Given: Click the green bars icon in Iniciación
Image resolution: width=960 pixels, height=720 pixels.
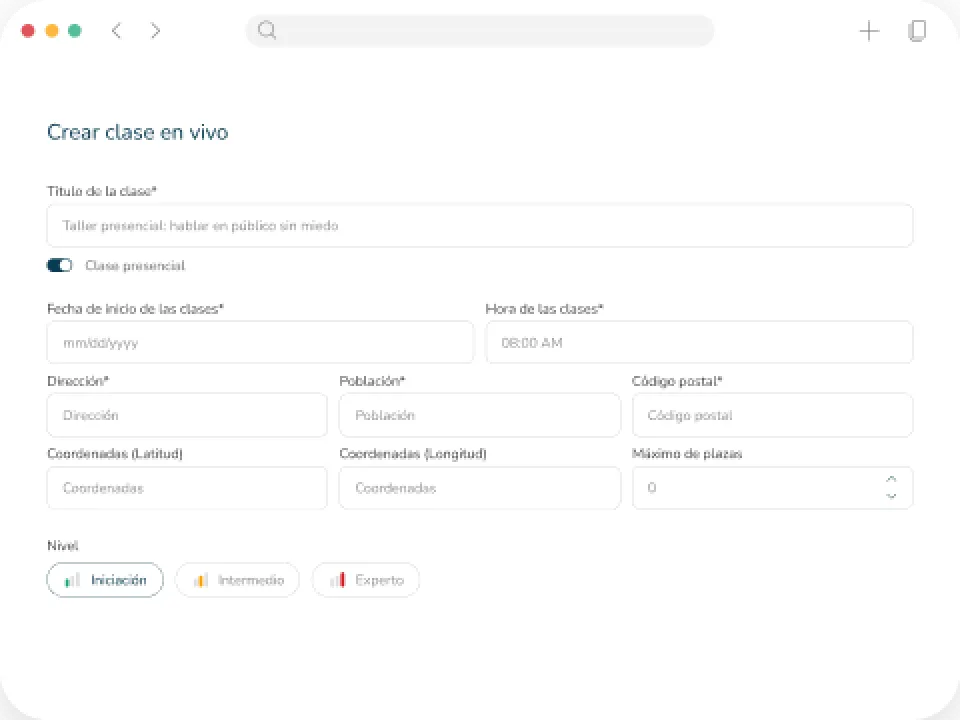Looking at the screenshot, I should coord(72,580).
